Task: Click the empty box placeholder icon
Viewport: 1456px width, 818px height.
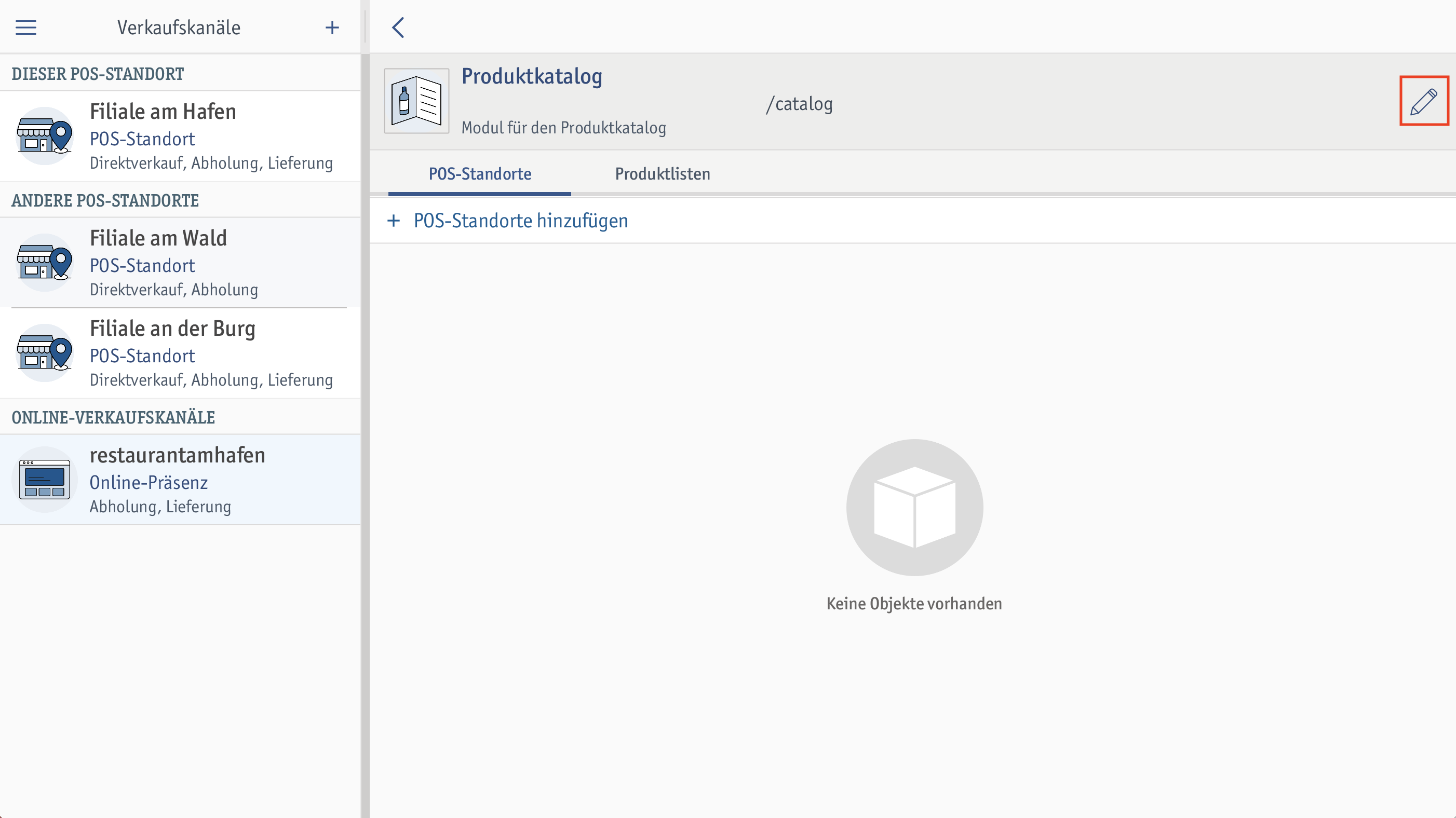Action: (914, 507)
